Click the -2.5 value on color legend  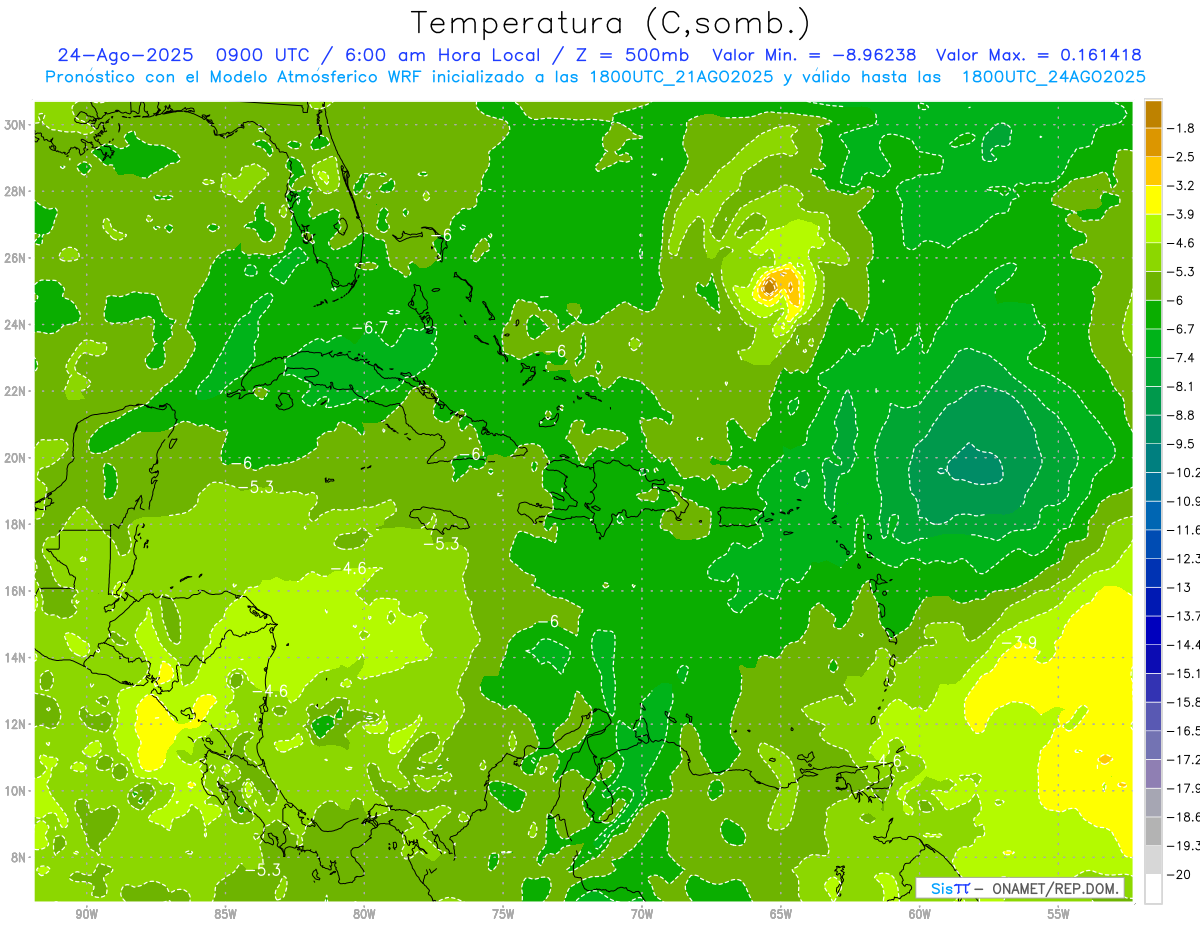[1183, 157]
